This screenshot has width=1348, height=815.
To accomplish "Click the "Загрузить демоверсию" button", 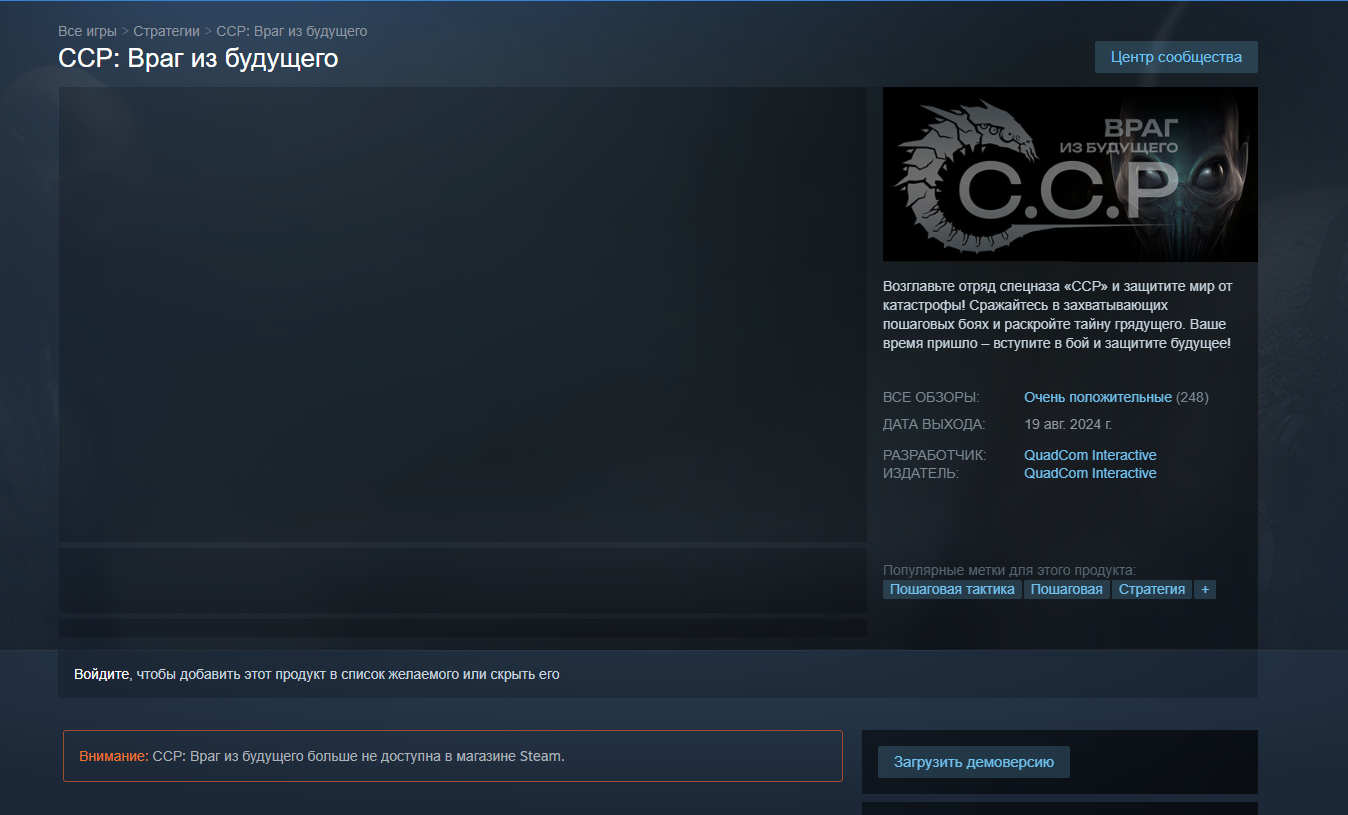I will coord(974,762).
